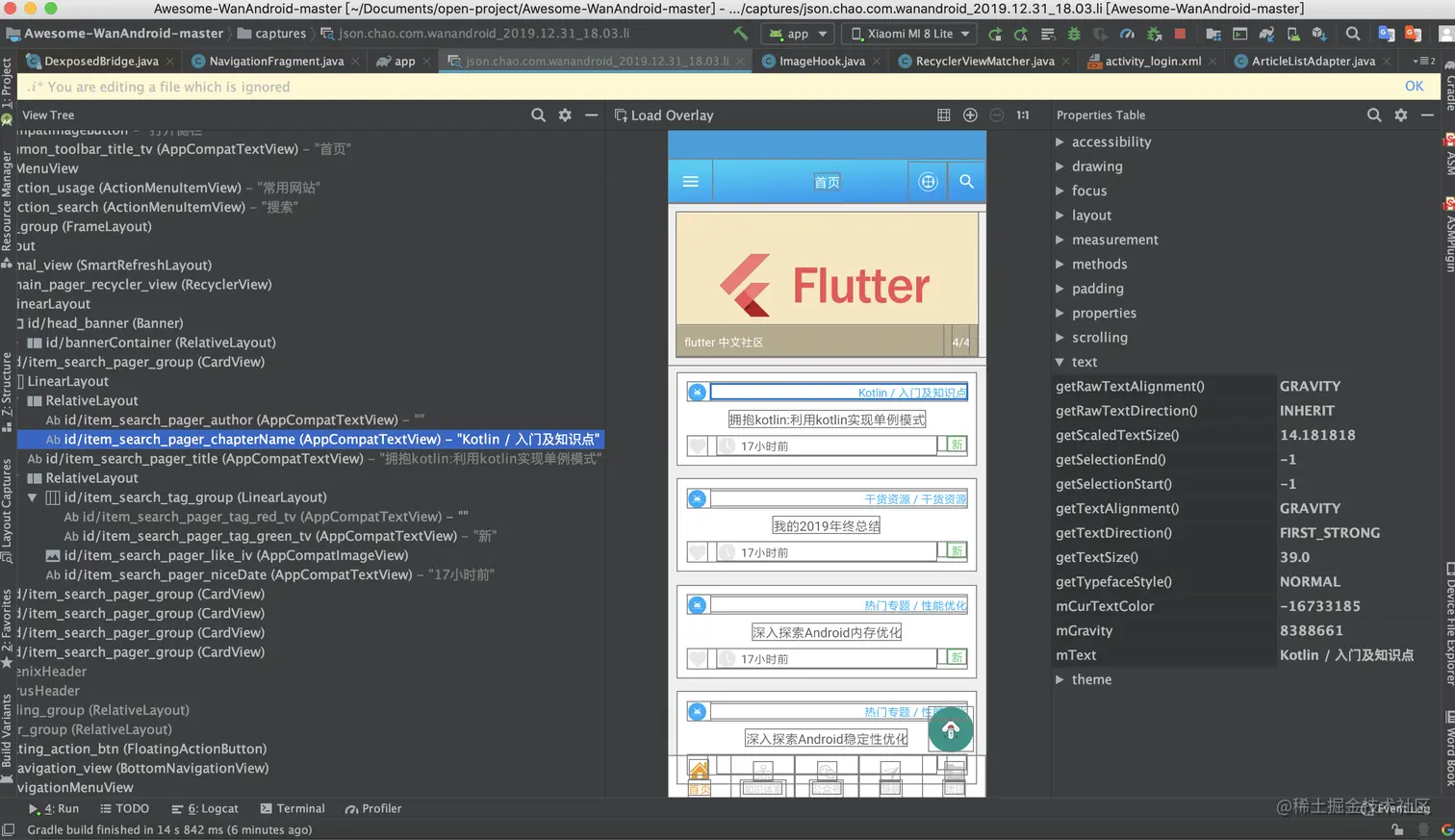Switch to the ImageHook.java tab

(x=821, y=62)
